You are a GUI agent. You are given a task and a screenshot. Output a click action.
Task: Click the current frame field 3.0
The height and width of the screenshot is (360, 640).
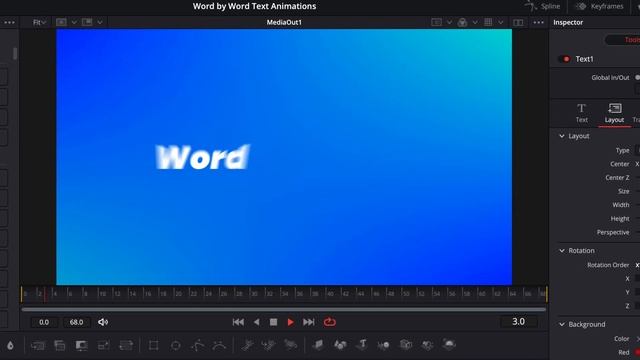point(518,322)
